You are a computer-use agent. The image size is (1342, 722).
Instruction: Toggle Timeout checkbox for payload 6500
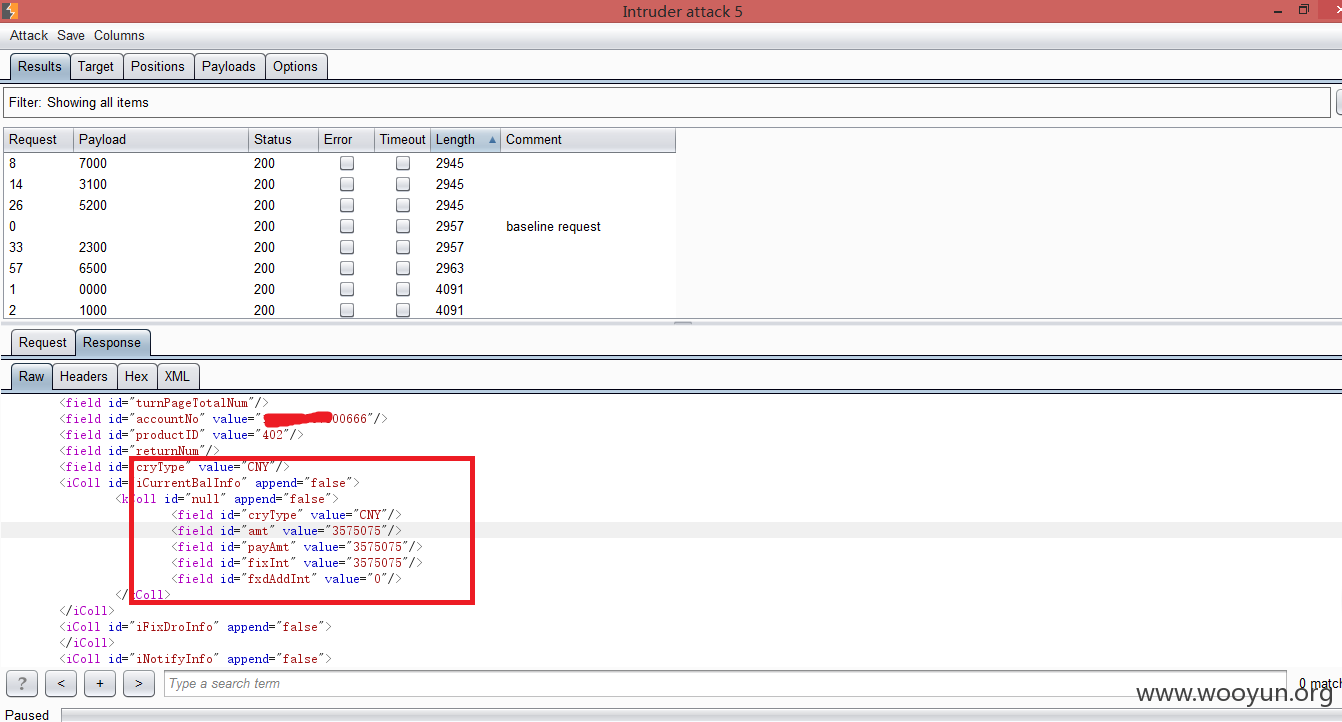point(403,268)
